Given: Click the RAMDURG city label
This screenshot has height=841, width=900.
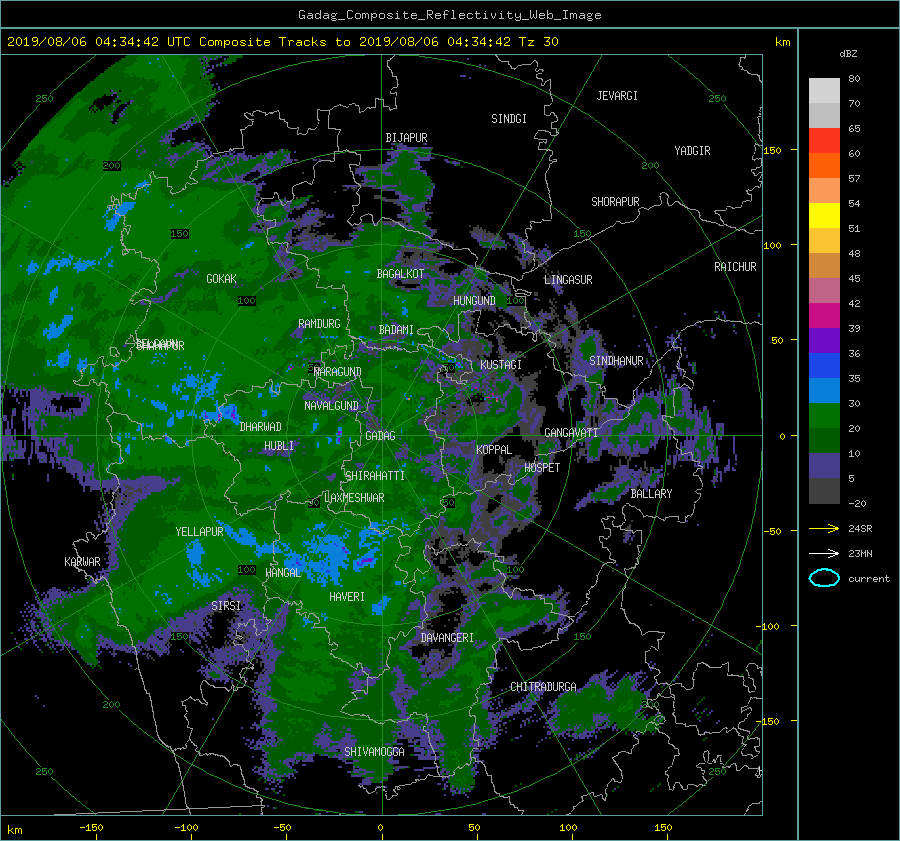Looking at the screenshot, I should [319, 324].
